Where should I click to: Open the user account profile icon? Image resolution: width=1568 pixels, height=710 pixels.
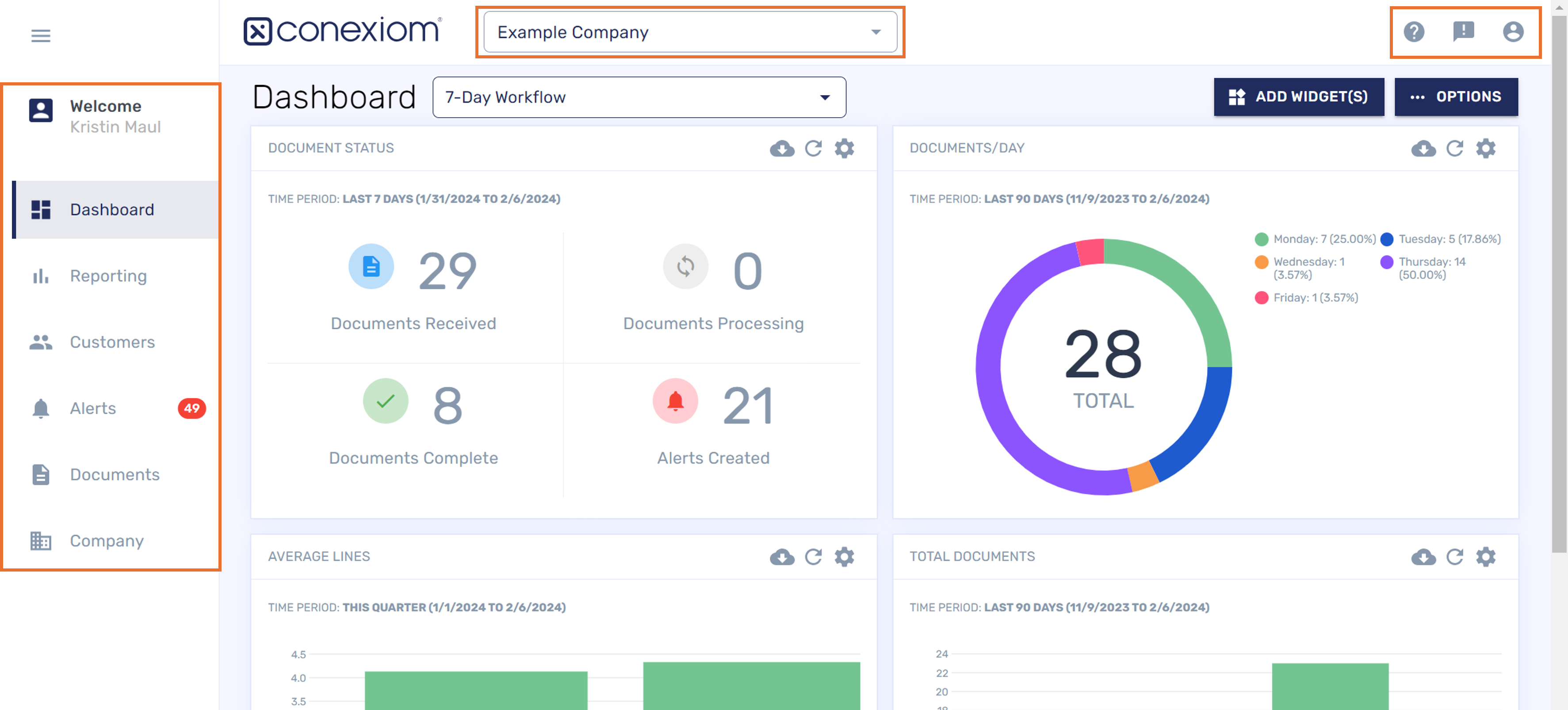tap(1513, 32)
